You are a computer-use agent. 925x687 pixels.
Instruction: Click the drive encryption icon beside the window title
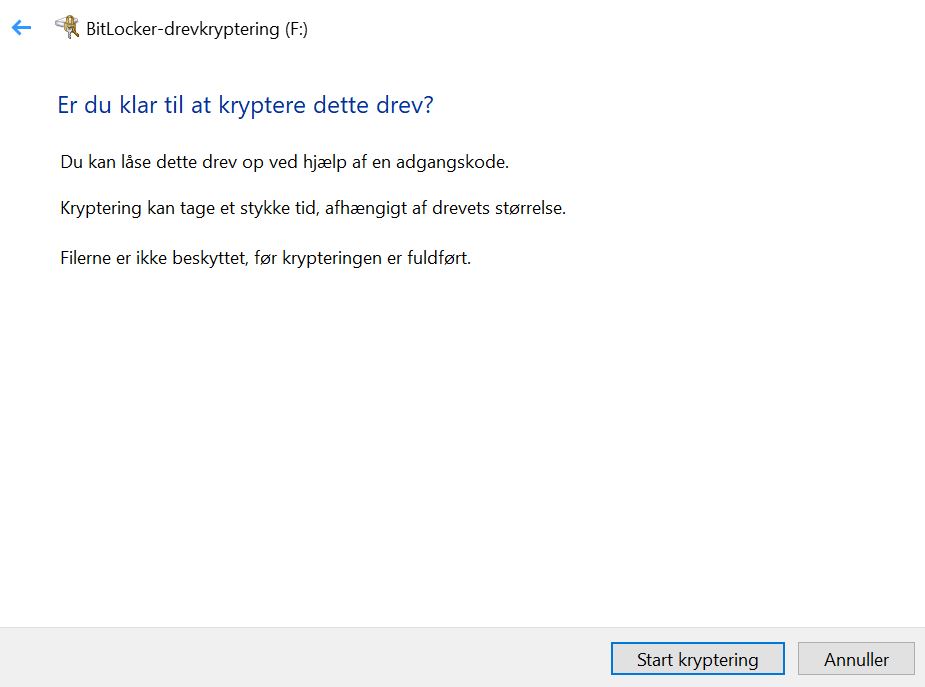coord(68,28)
